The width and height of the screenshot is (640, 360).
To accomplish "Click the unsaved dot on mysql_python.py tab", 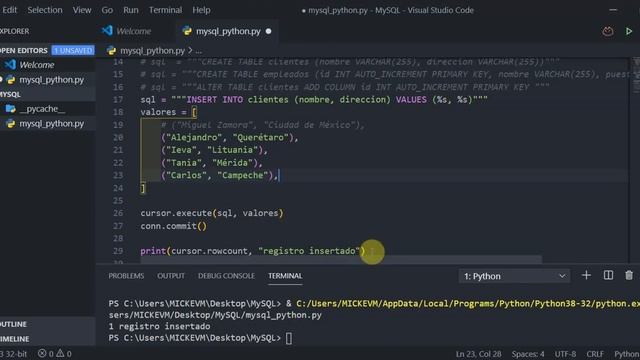I will [269, 31].
